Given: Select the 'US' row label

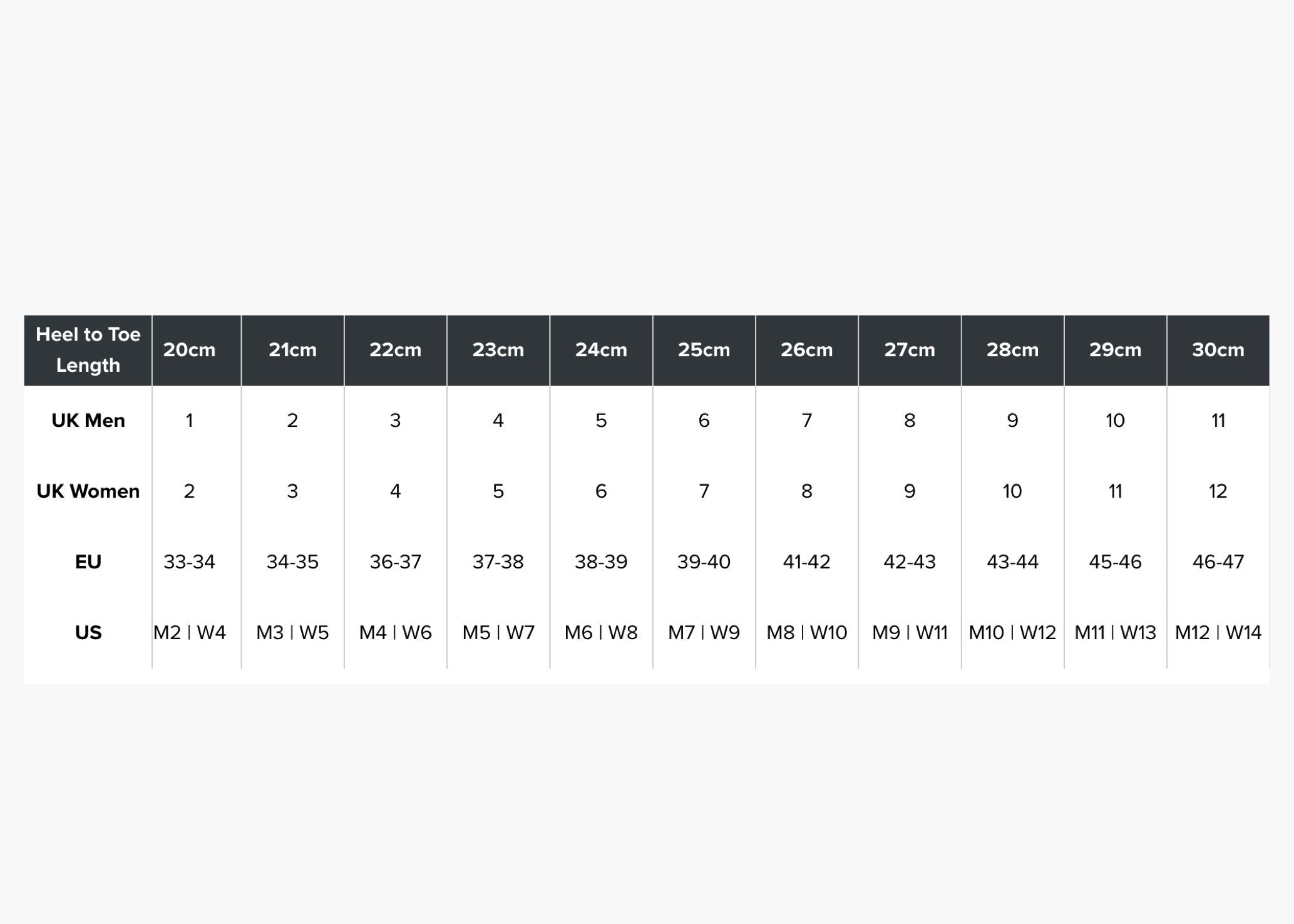Looking at the screenshot, I should (88, 633).
